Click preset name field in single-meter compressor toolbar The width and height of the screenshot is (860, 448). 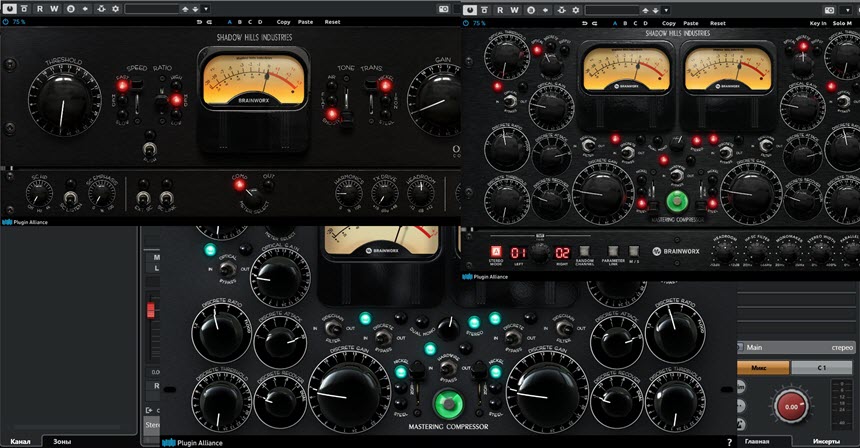coord(151,9)
